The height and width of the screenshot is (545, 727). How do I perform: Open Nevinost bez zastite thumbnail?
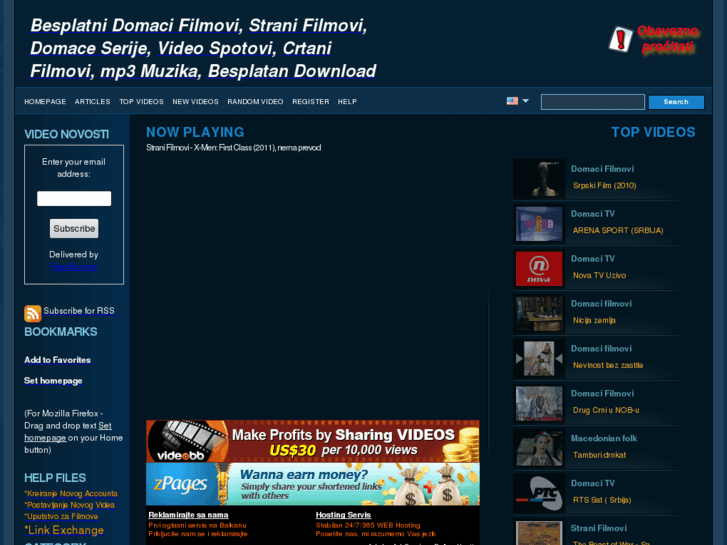click(539, 359)
